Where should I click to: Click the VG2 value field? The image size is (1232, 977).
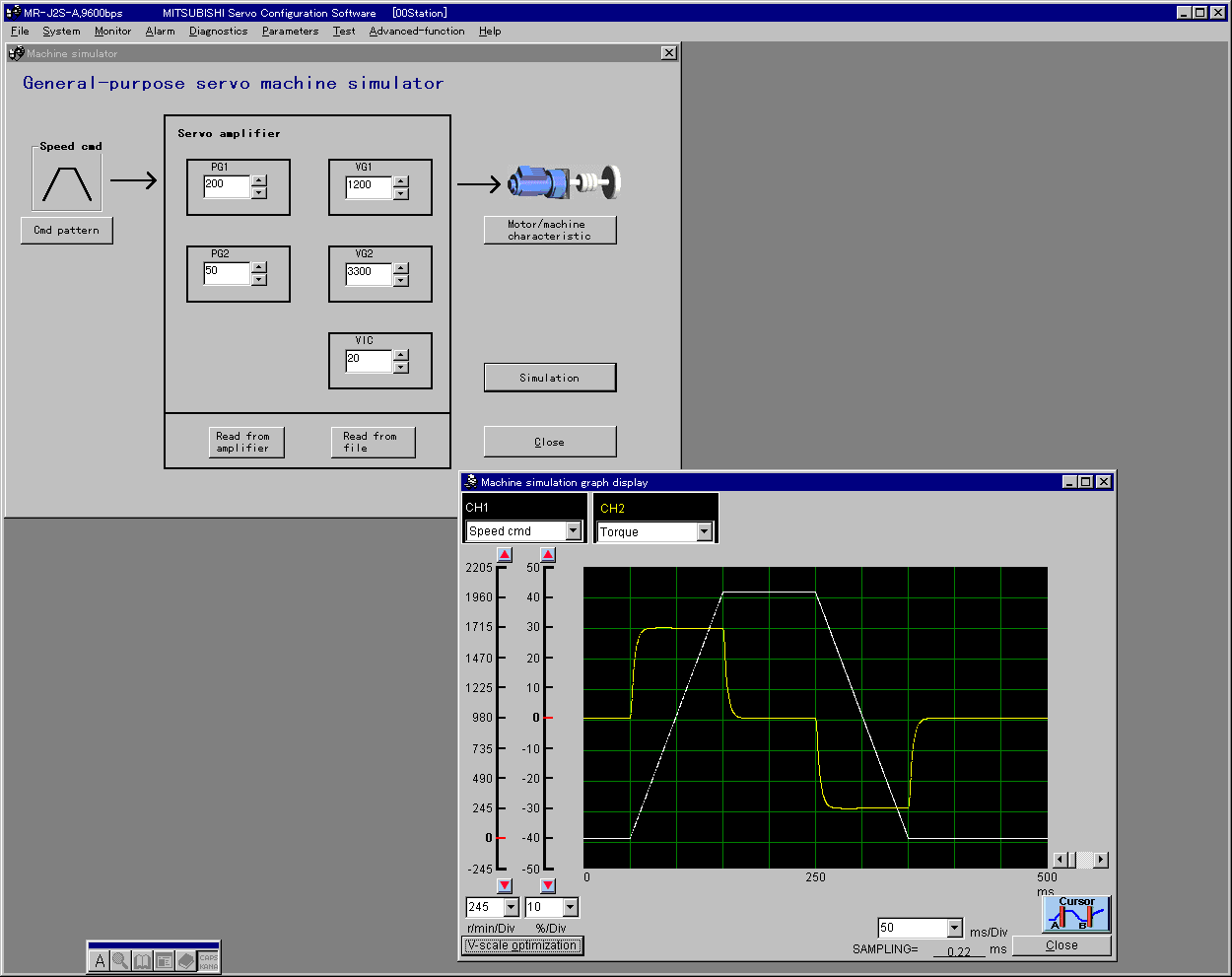(369, 274)
